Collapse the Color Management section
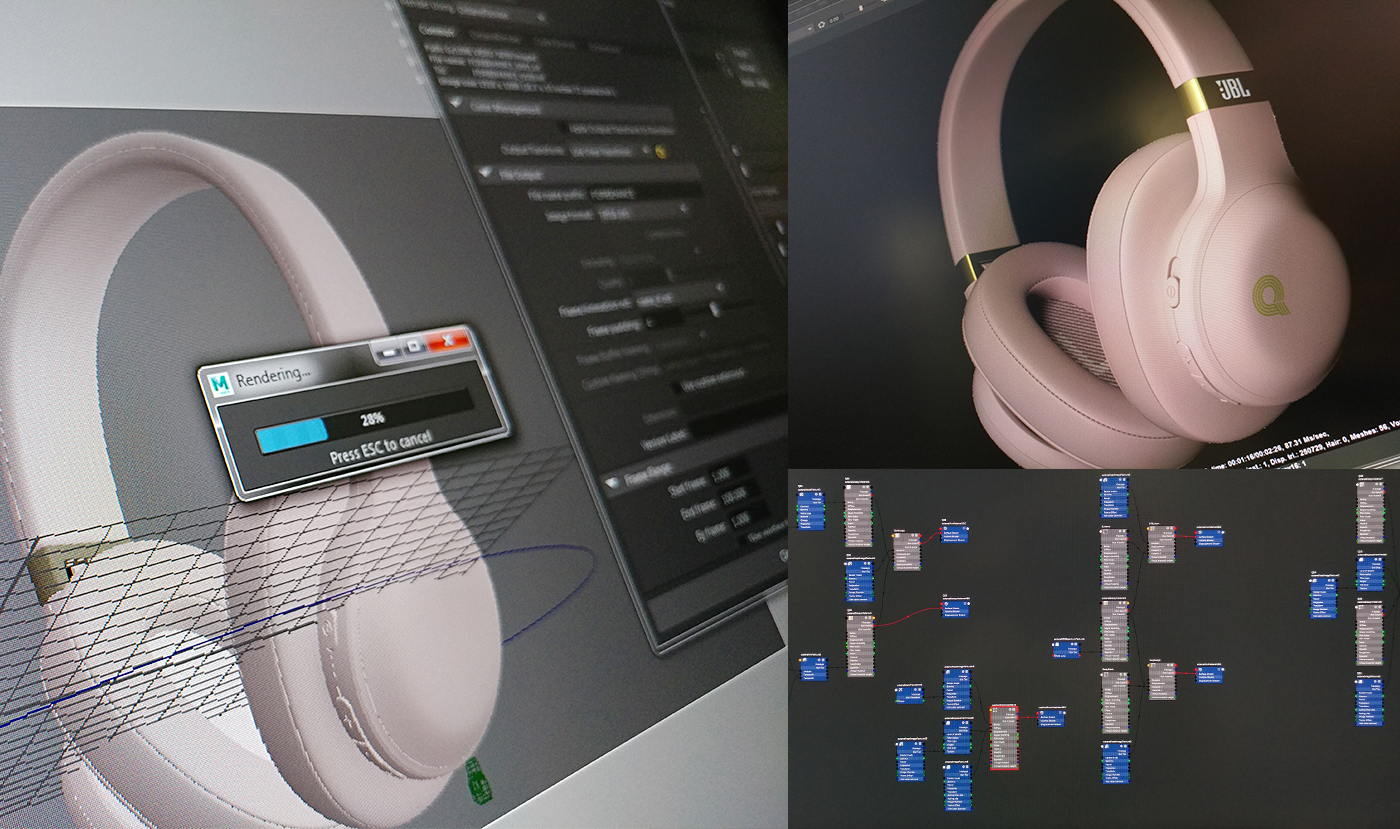This screenshot has height=829, width=1400. tap(457, 103)
